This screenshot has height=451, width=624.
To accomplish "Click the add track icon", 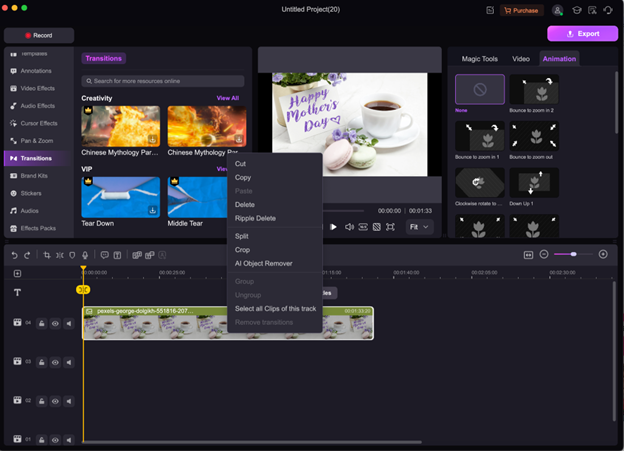I will pyautogui.click(x=18, y=273).
